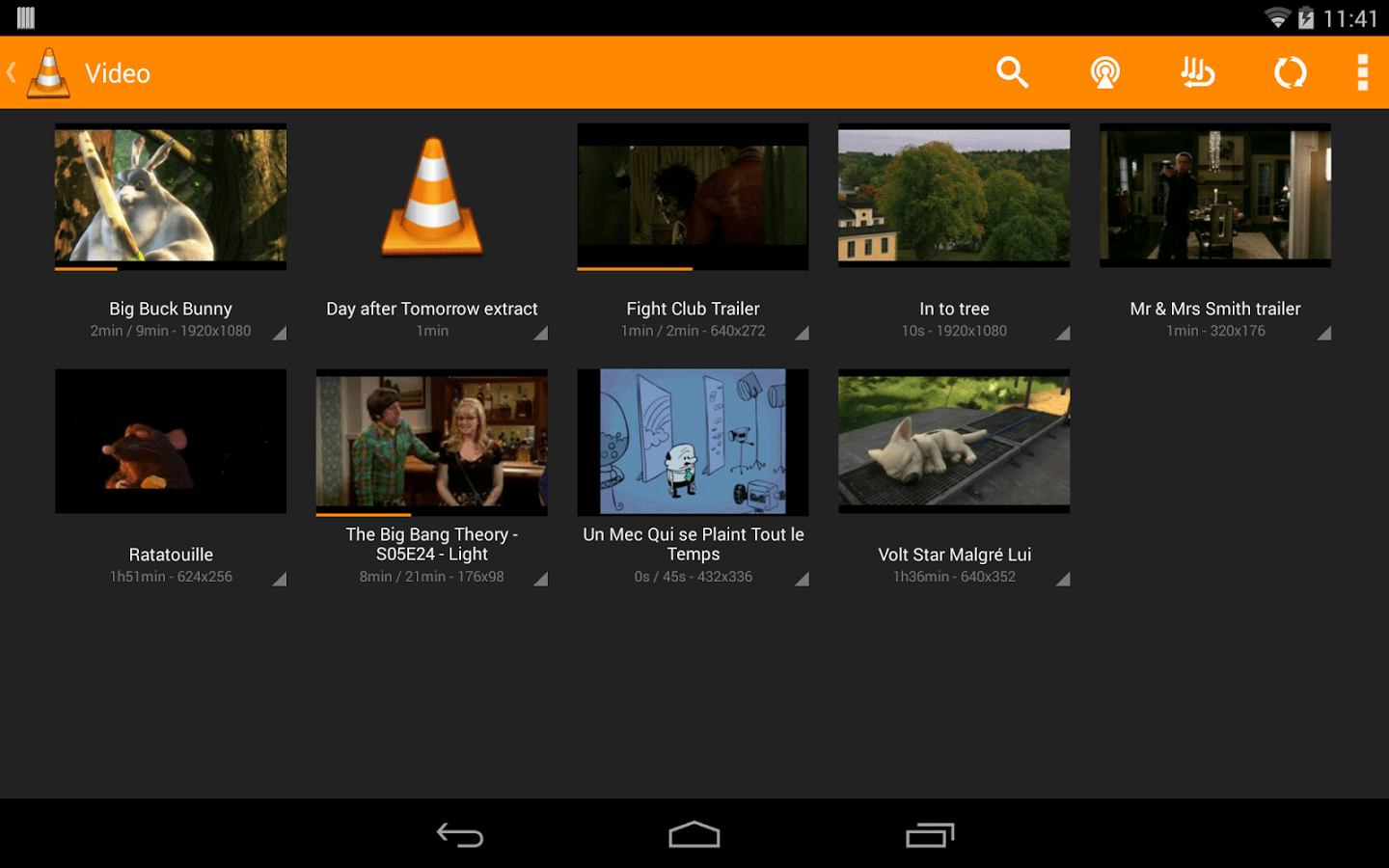Viewport: 1389px width, 868px height.
Task: Open recent apps with the recents icon
Action: [x=929, y=833]
